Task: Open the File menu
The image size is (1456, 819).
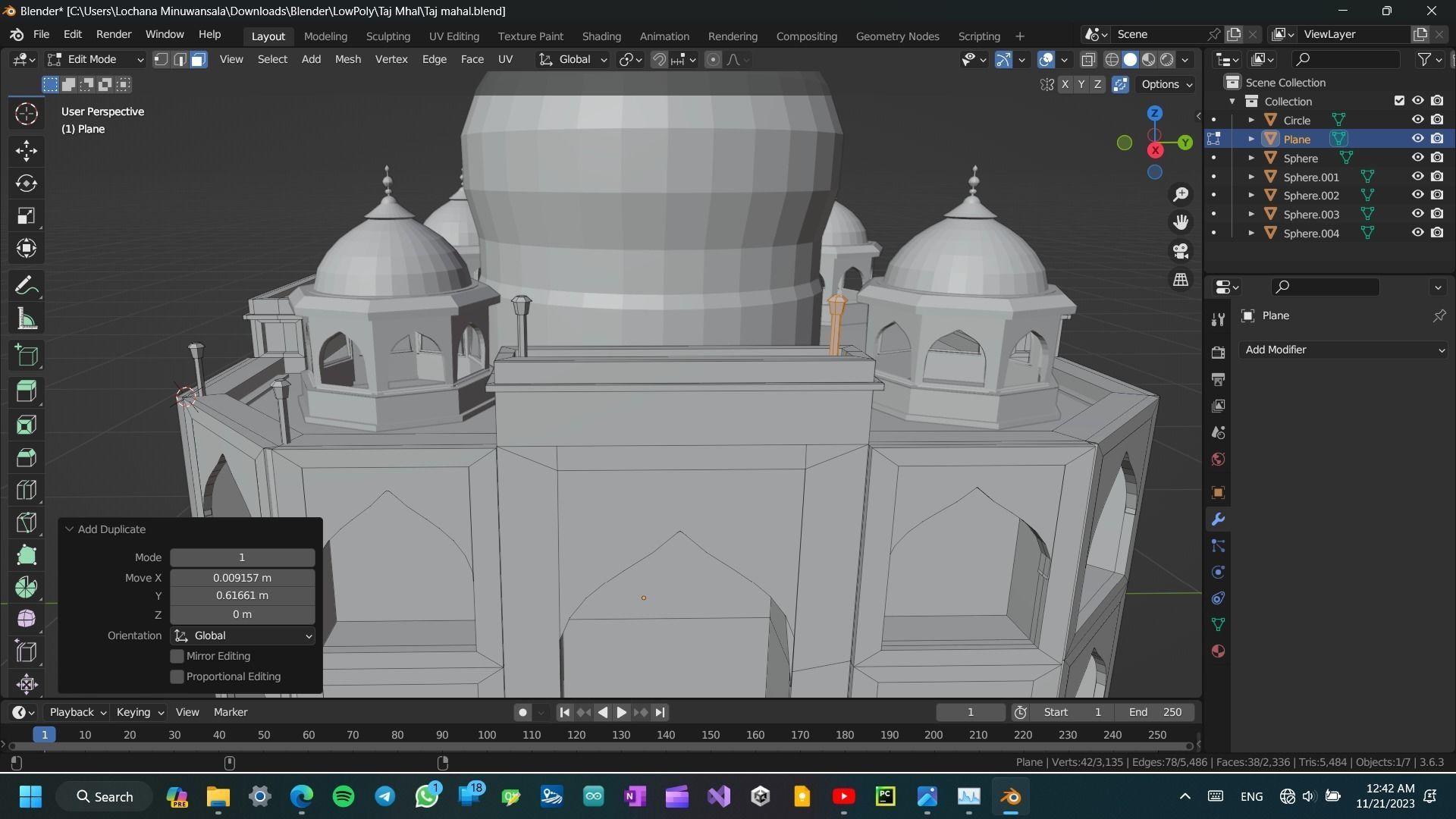Action: [41, 35]
